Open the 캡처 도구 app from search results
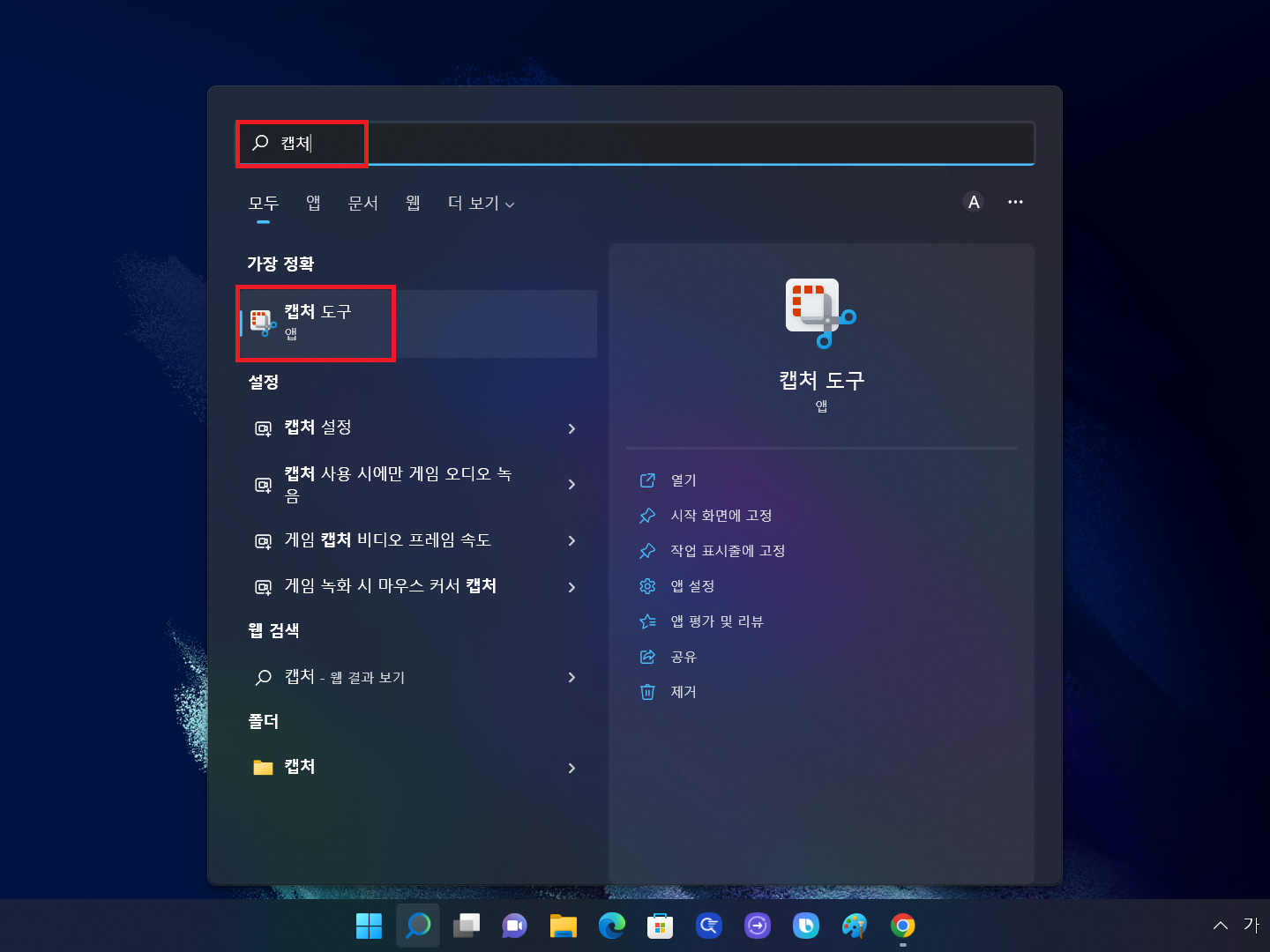The image size is (1270, 952). [316, 322]
